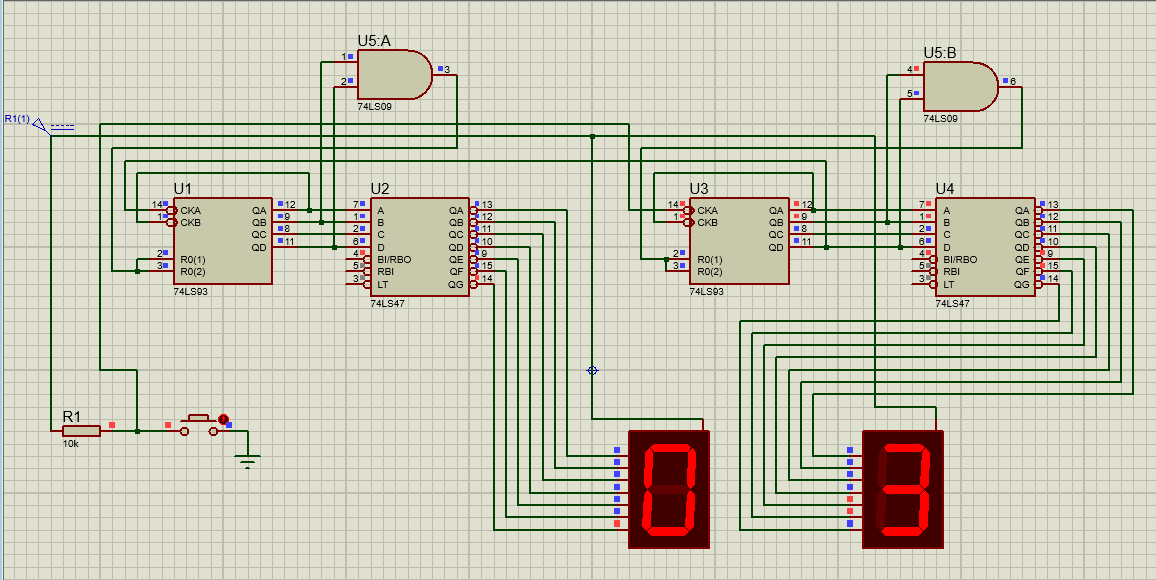The width and height of the screenshot is (1156, 580).
Task: Click the blue crosshair junction on the center wire
Action: (592, 370)
